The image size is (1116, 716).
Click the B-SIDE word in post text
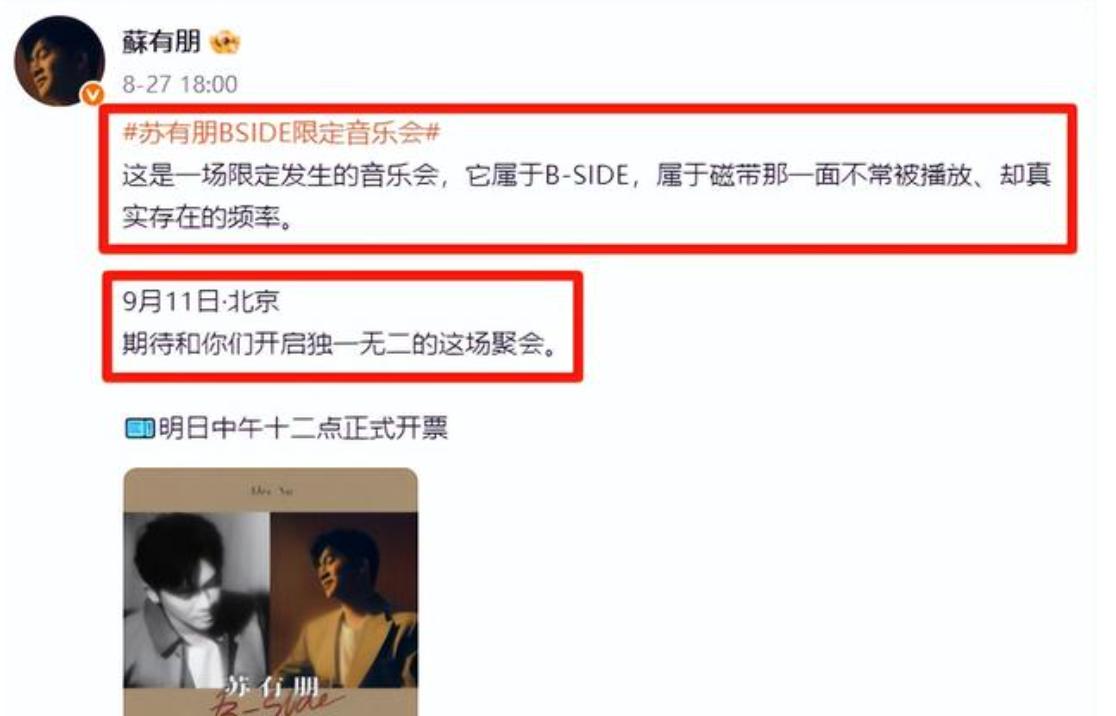(x=586, y=175)
